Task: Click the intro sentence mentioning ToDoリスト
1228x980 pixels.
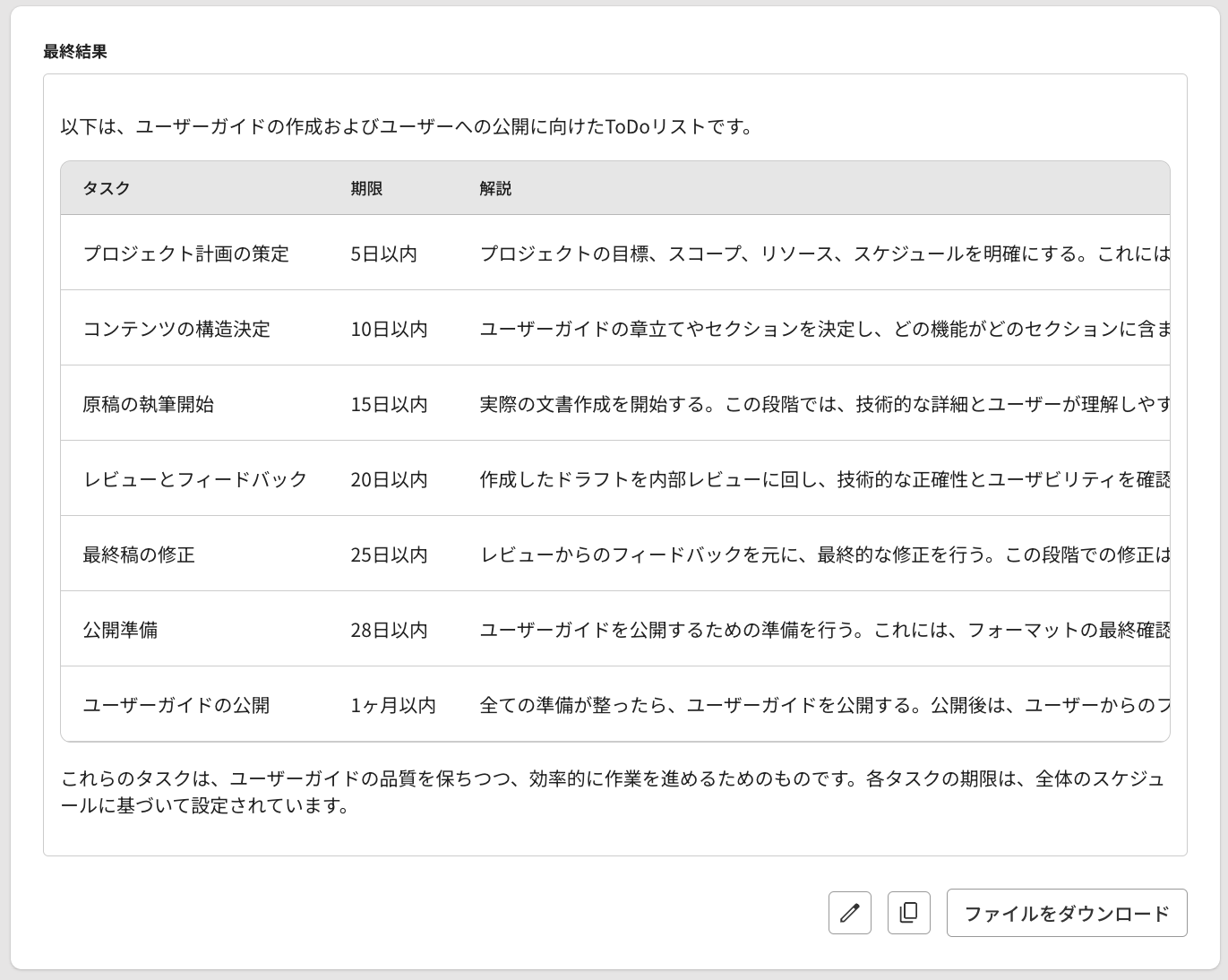Action: [x=408, y=126]
